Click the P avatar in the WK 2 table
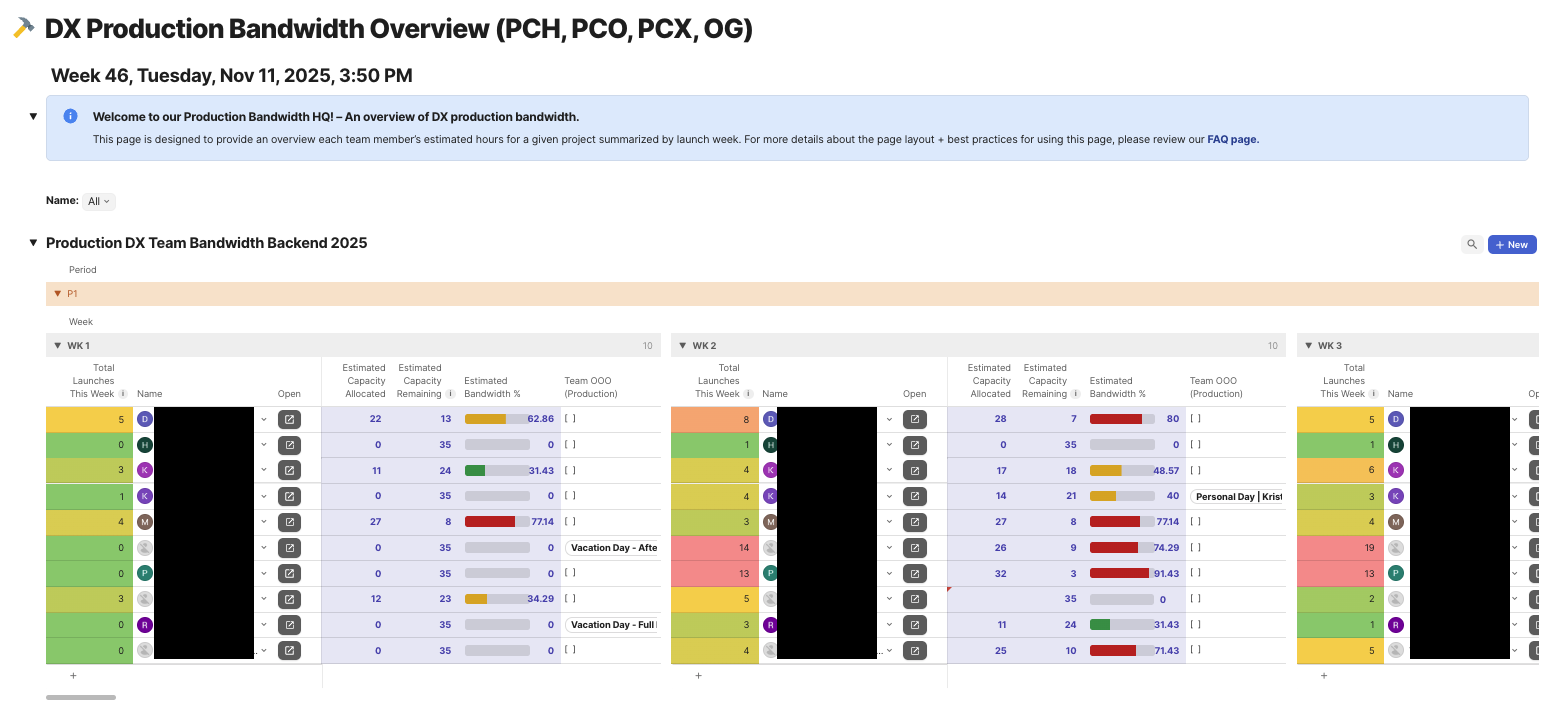The height and width of the screenshot is (709, 1548). 770,573
